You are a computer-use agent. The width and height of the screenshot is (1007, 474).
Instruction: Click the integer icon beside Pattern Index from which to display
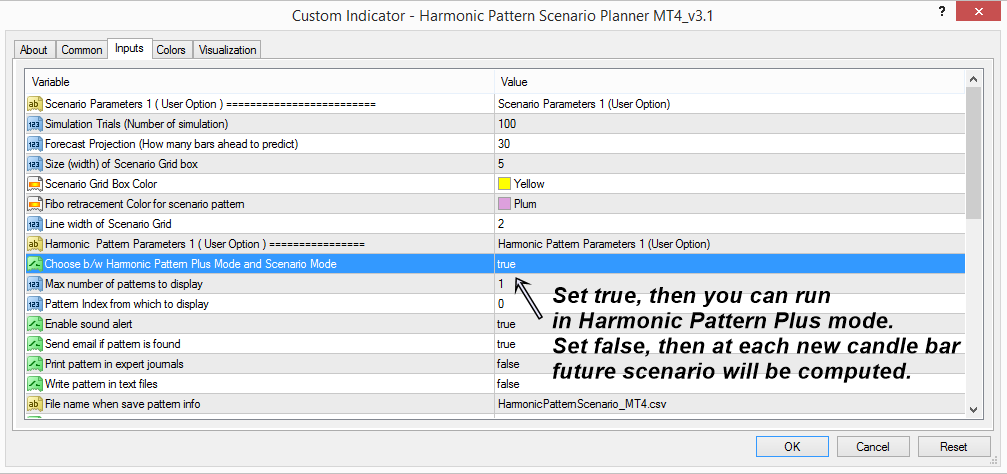click(34, 304)
